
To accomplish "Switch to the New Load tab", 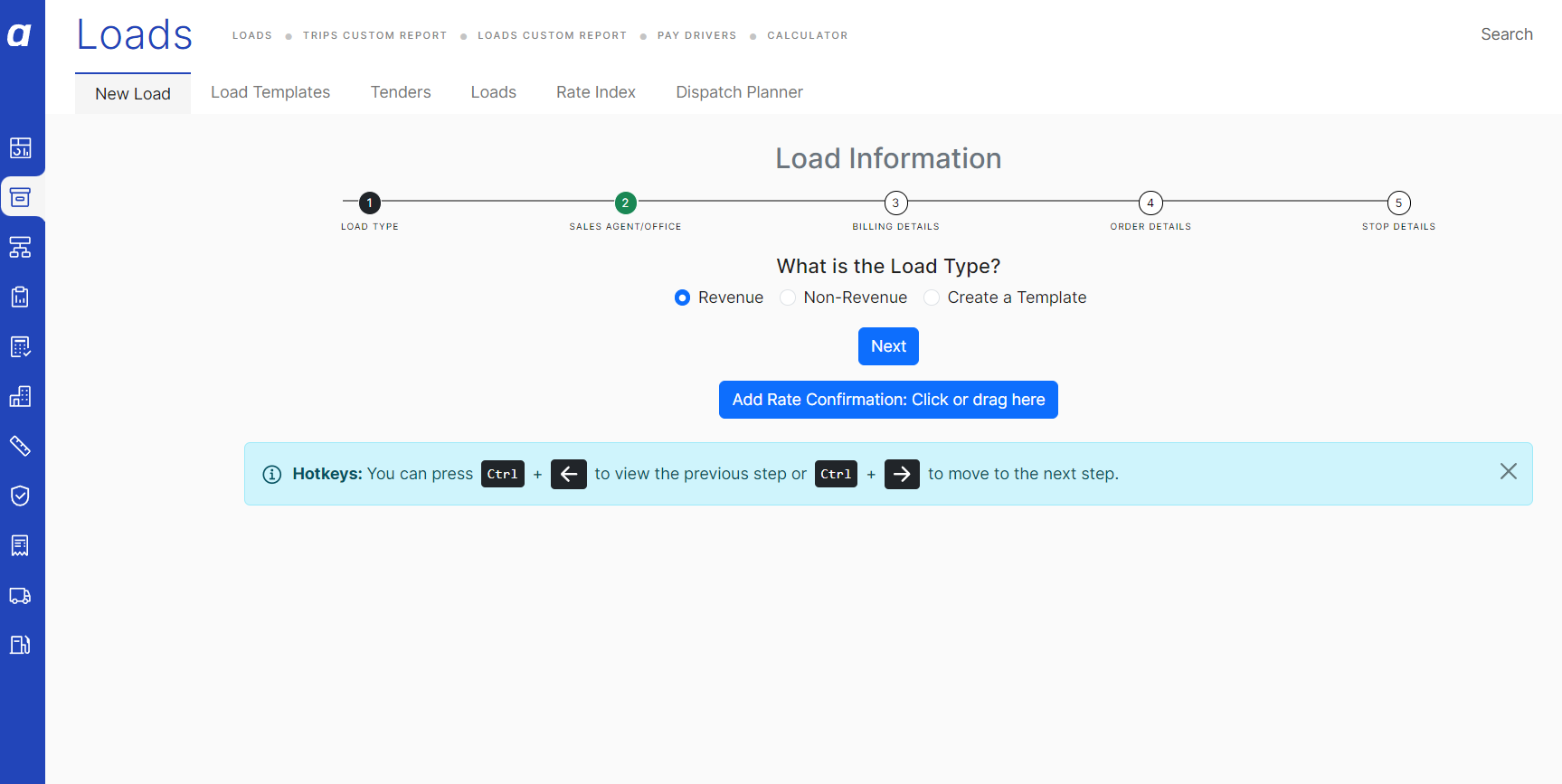I will 133,94.
